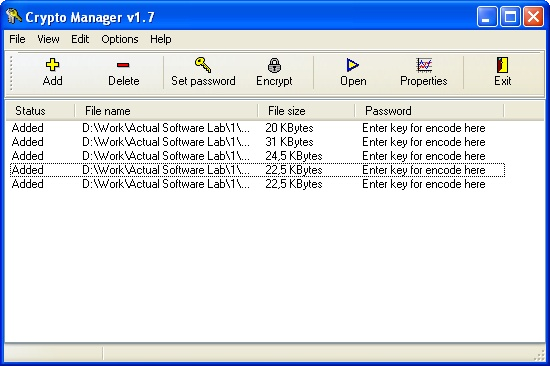Click the Added status in the 24,5 KBytes row
This screenshot has width=550, height=366.
pyautogui.click(x=28, y=156)
